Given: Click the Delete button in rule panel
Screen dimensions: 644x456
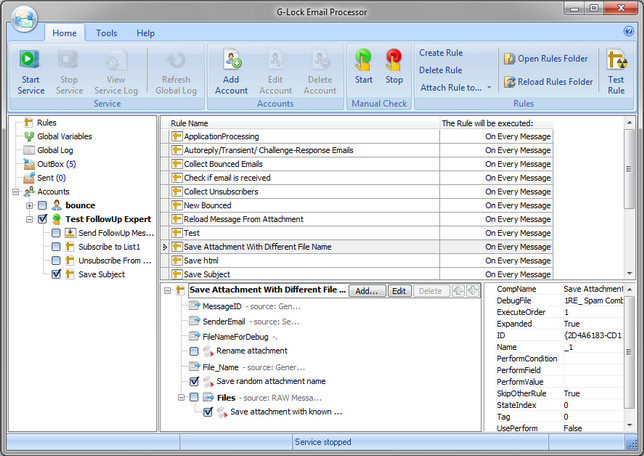Looking at the screenshot, I should (x=430, y=291).
